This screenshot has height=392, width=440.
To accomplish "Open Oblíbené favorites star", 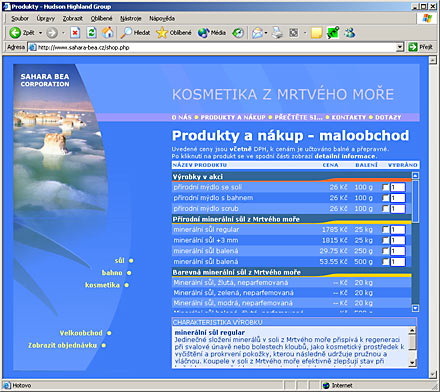I will click(x=174, y=33).
